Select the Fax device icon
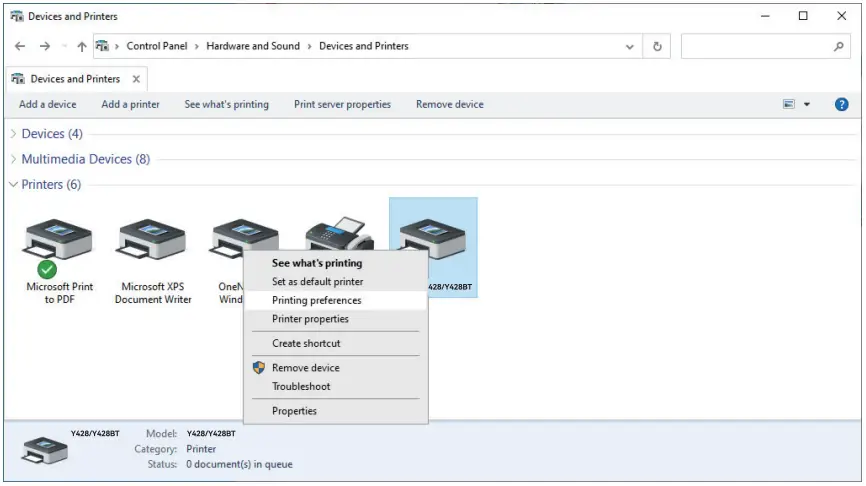866x486 pixels. point(340,233)
